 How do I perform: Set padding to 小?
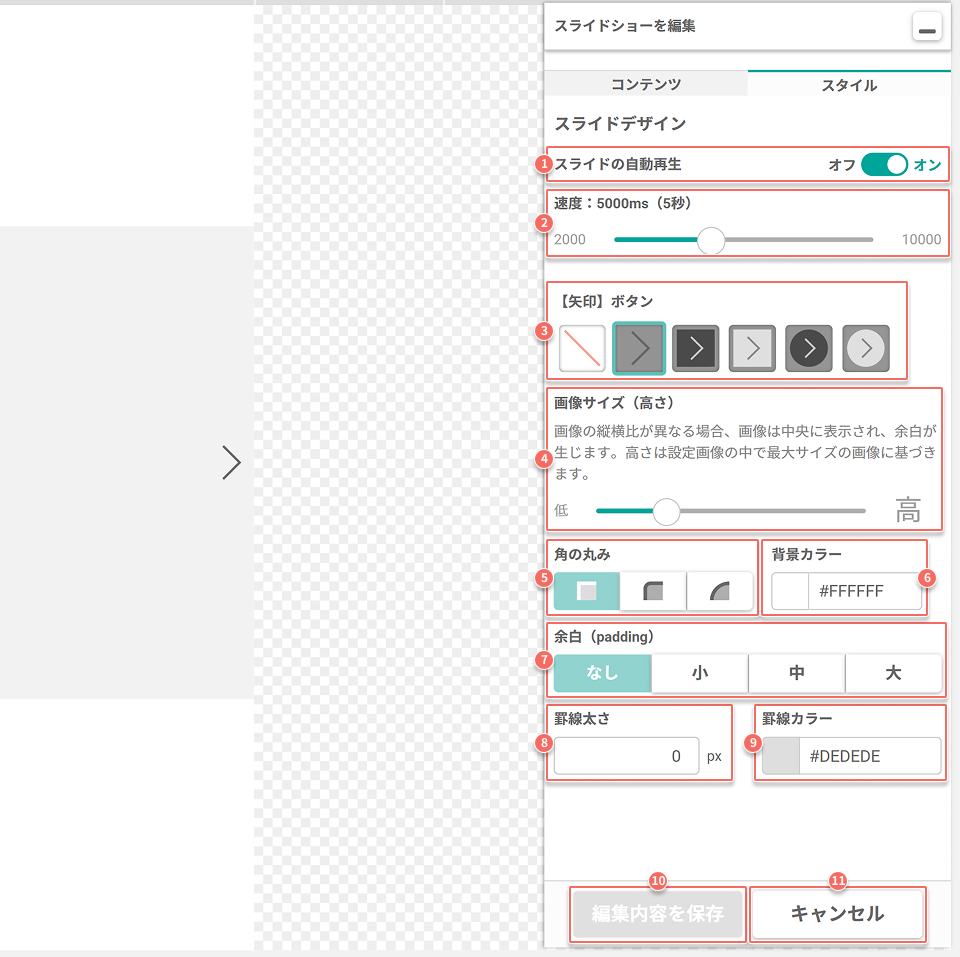(x=700, y=672)
